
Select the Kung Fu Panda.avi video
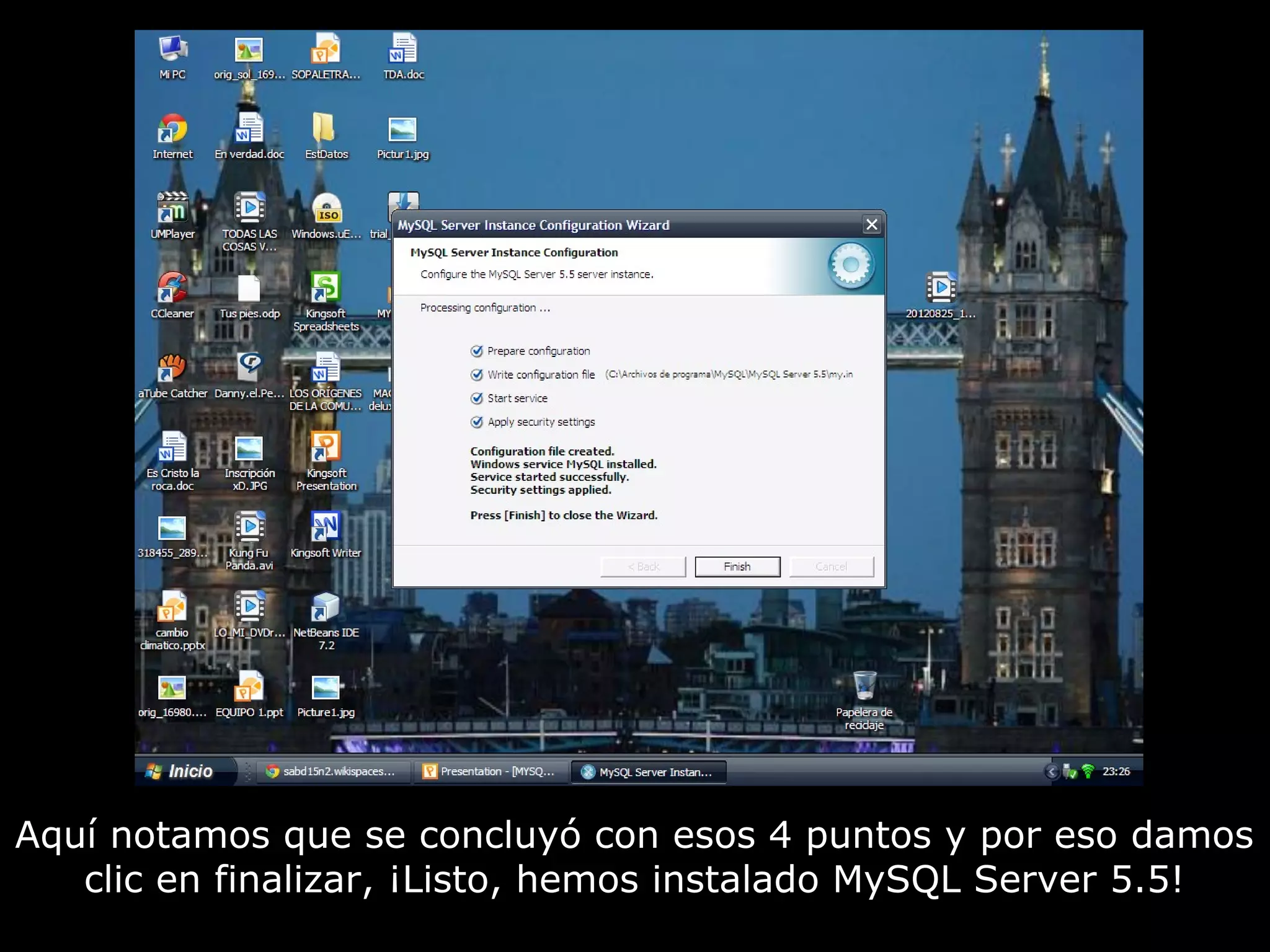point(249,542)
